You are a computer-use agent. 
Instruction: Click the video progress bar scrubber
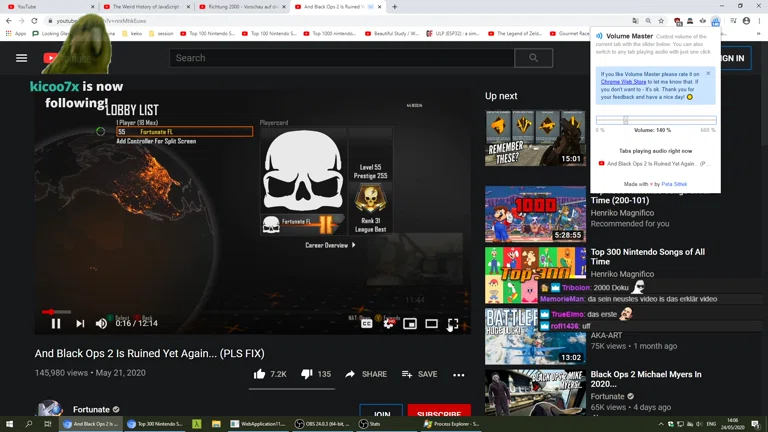tap(51, 312)
